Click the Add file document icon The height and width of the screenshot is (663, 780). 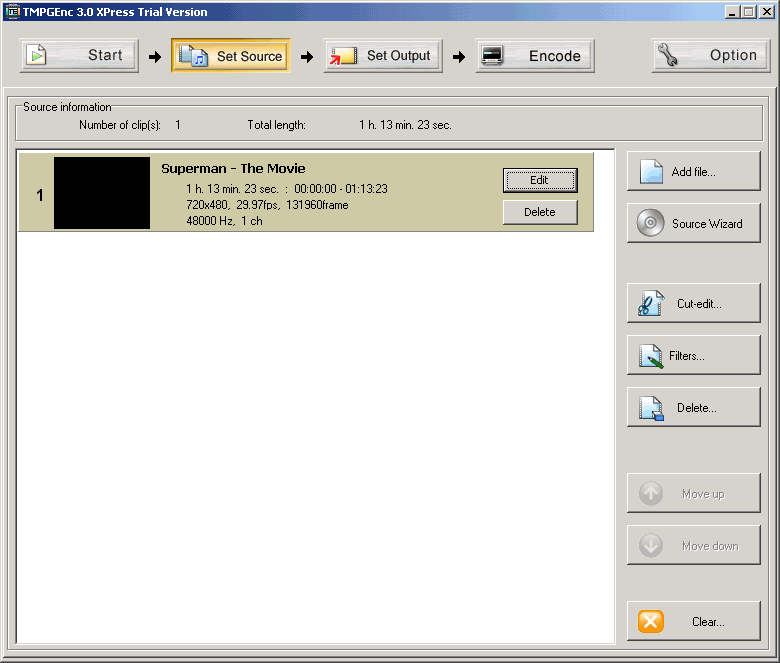click(651, 171)
